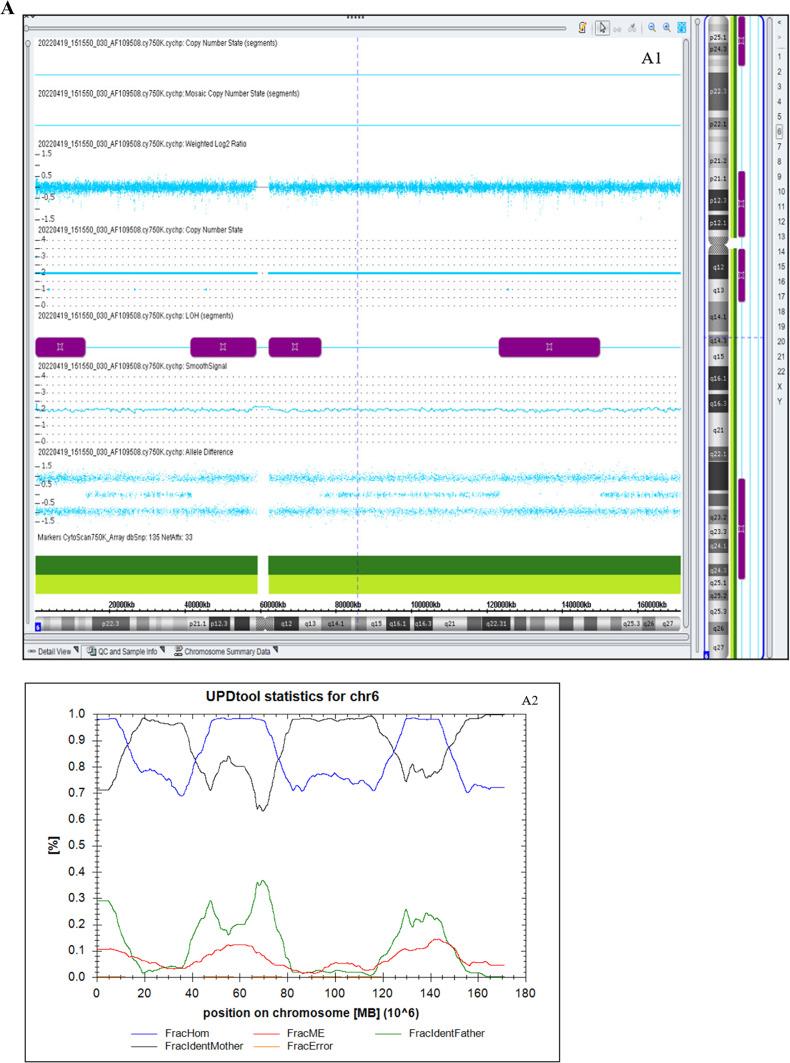
Task: Click the top purple LOH bar in karyoview
Action: click(x=741, y=41)
